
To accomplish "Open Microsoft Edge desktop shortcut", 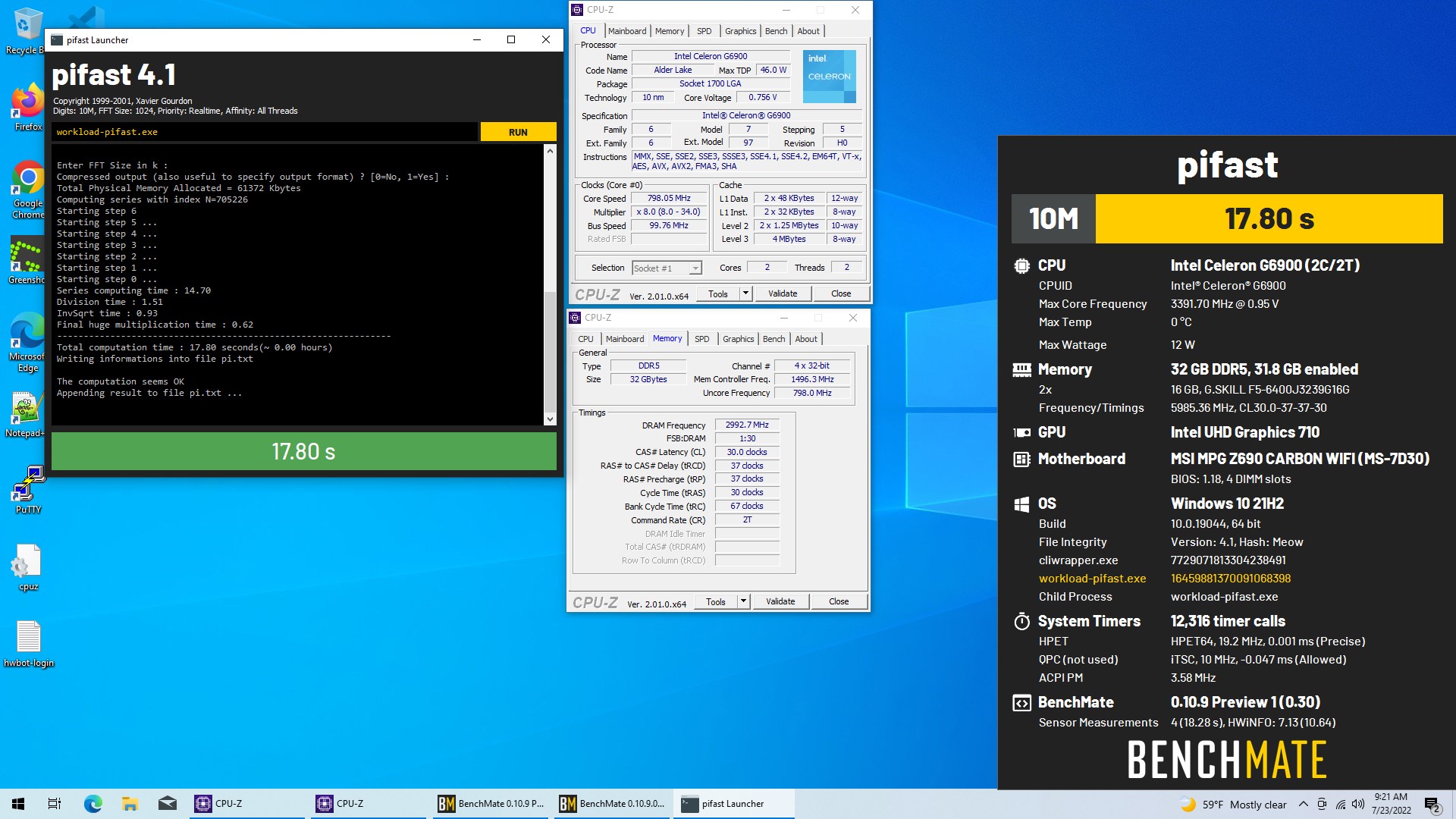I will (x=27, y=343).
